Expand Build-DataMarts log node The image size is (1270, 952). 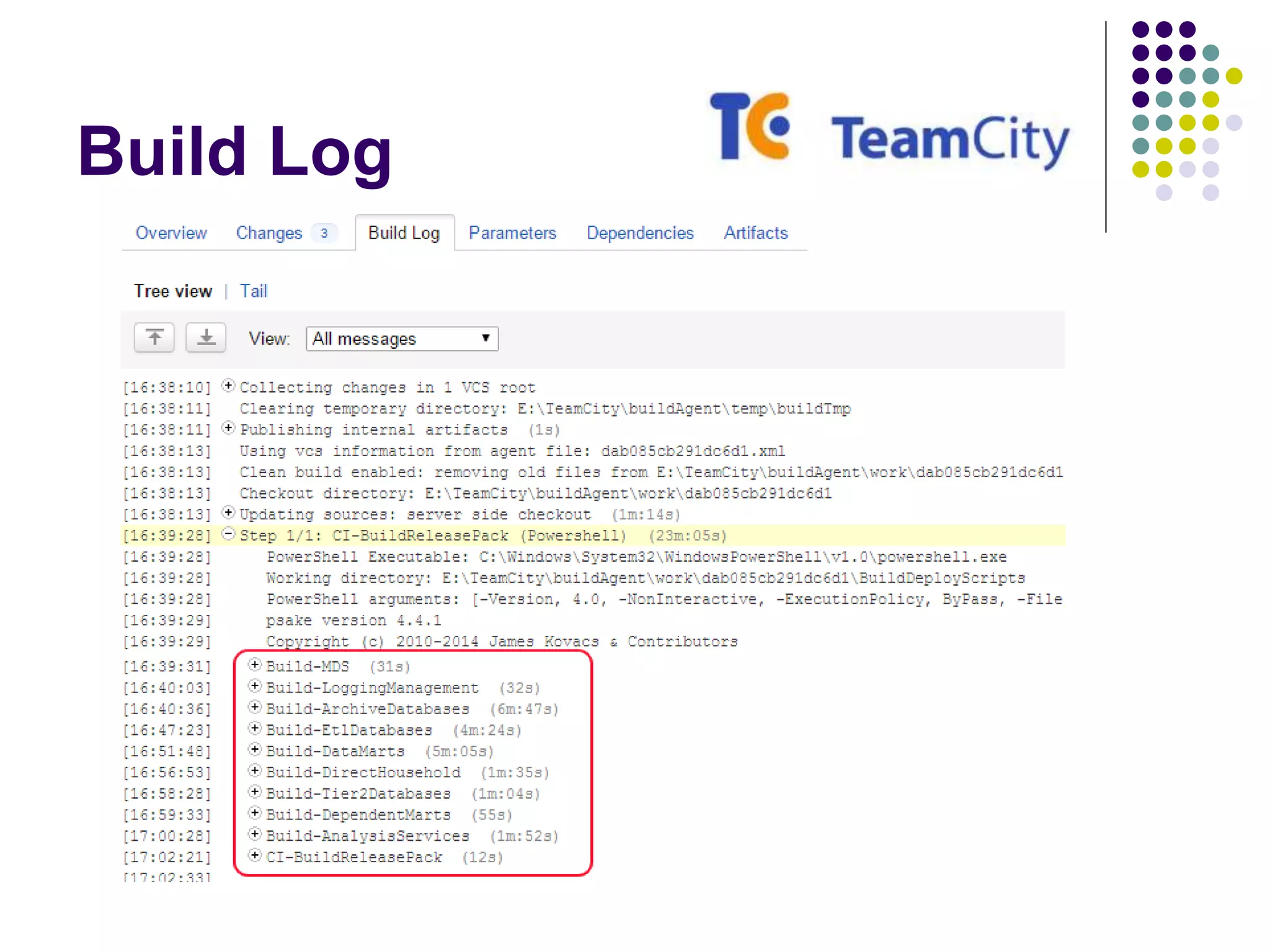click(x=255, y=749)
